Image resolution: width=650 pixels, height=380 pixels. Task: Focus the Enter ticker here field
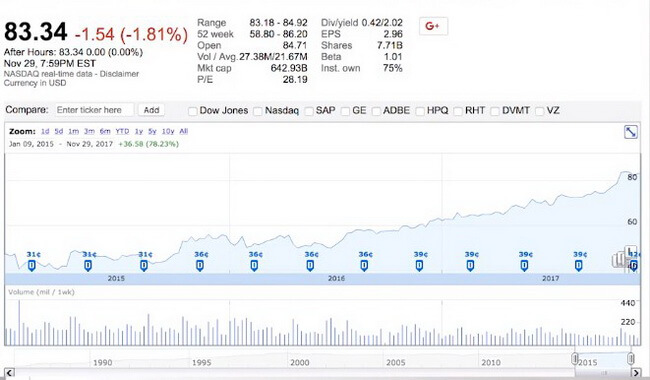pyautogui.click(x=94, y=110)
